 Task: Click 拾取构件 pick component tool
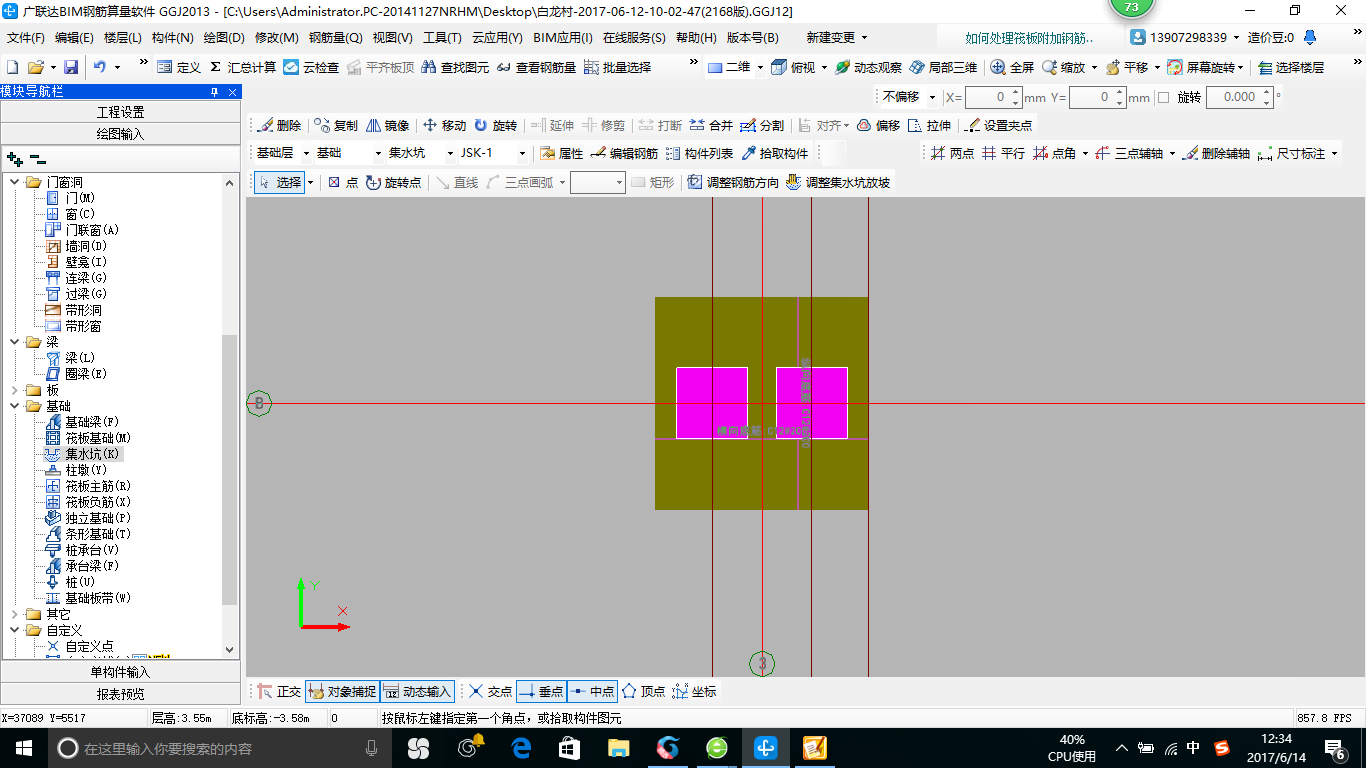click(x=775, y=153)
